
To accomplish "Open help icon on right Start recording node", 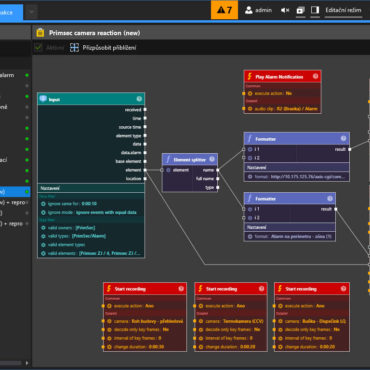I will click(x=343, y=288).
